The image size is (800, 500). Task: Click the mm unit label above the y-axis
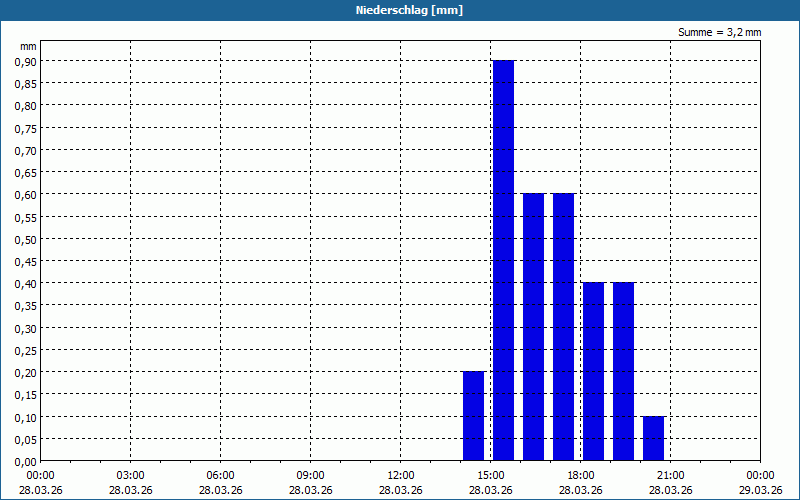pyautogui.click(x=28, y=46)
